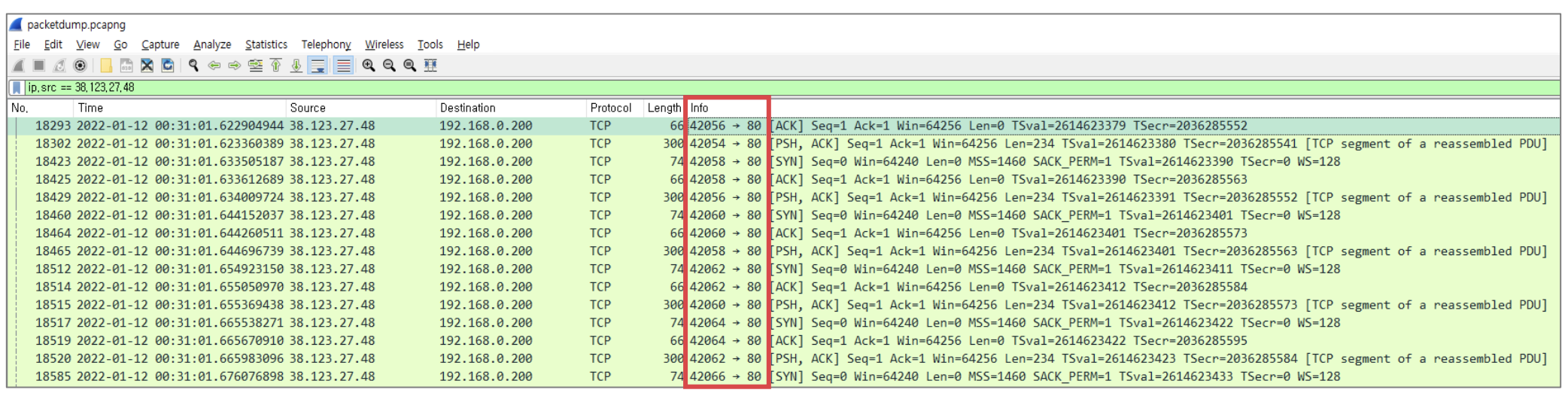Open the Go menu
The width and height of the screenshot is (1568, 402).
tap(120, 44)
